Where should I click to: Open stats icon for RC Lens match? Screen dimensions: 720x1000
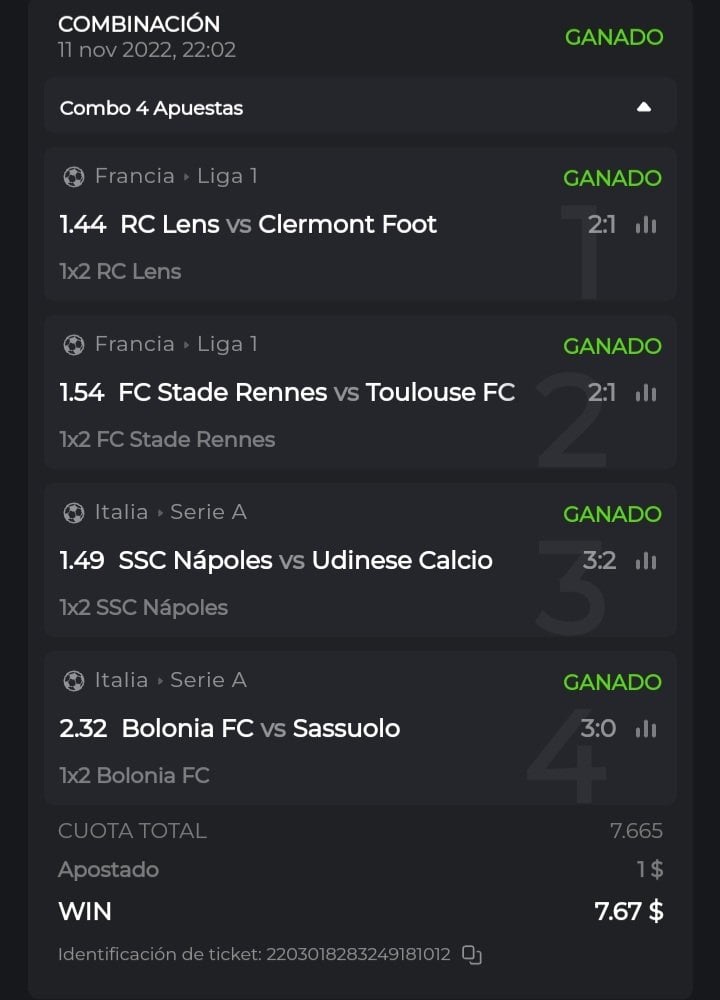(646, 225)
